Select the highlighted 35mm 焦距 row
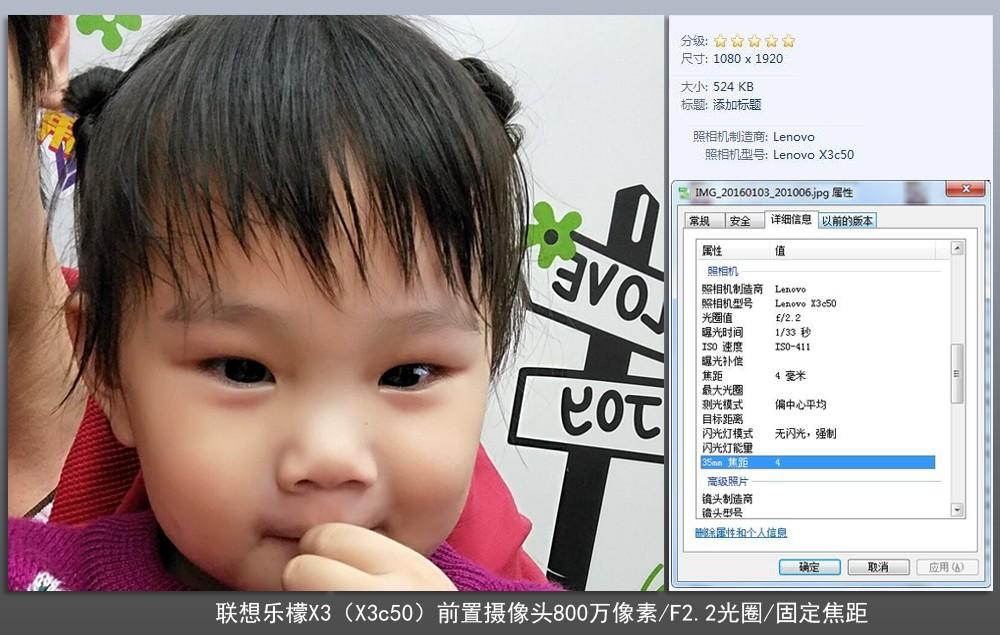 [790, 463]
